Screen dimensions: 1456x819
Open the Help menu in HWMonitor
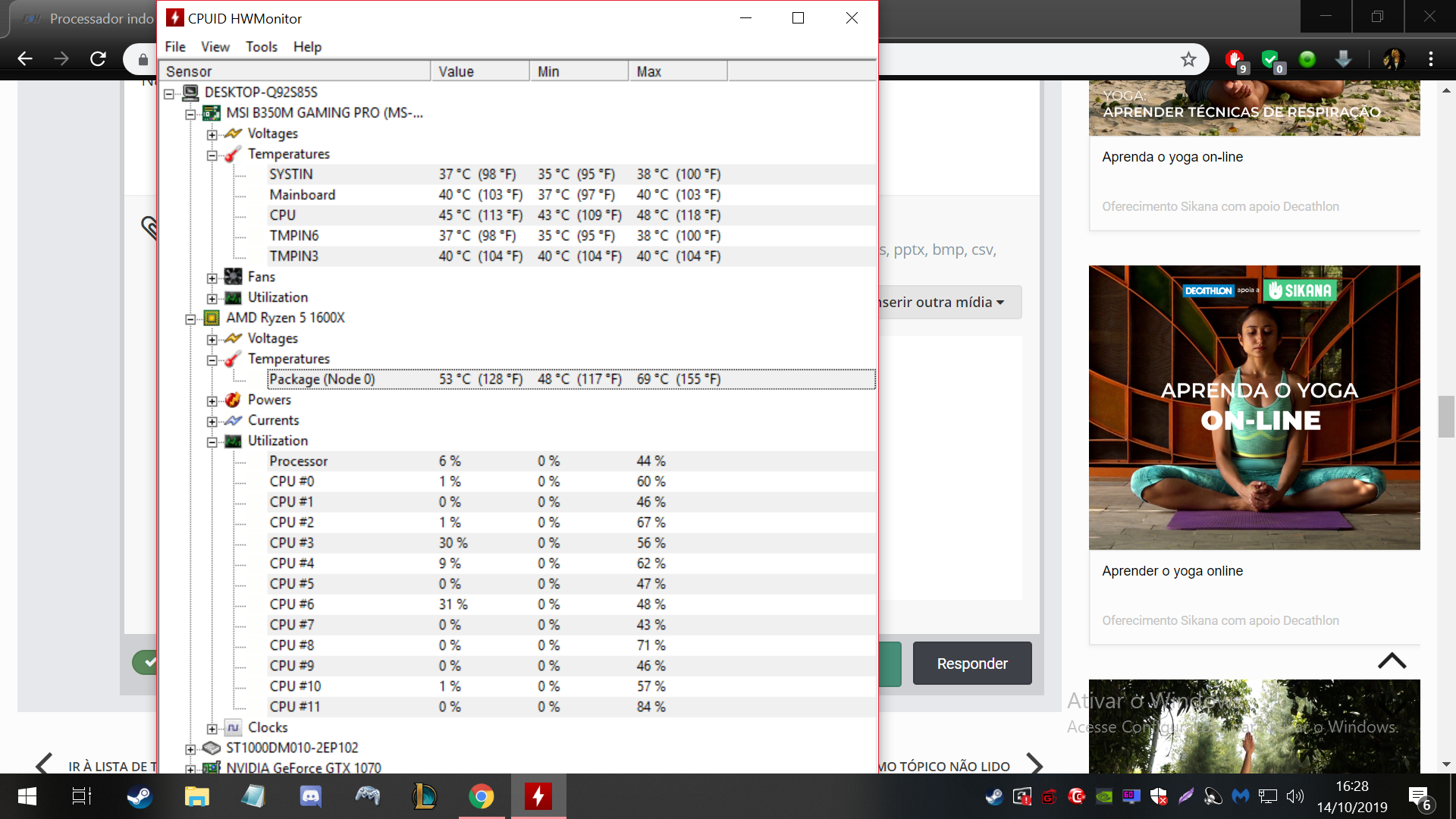(x=307, y=47)
